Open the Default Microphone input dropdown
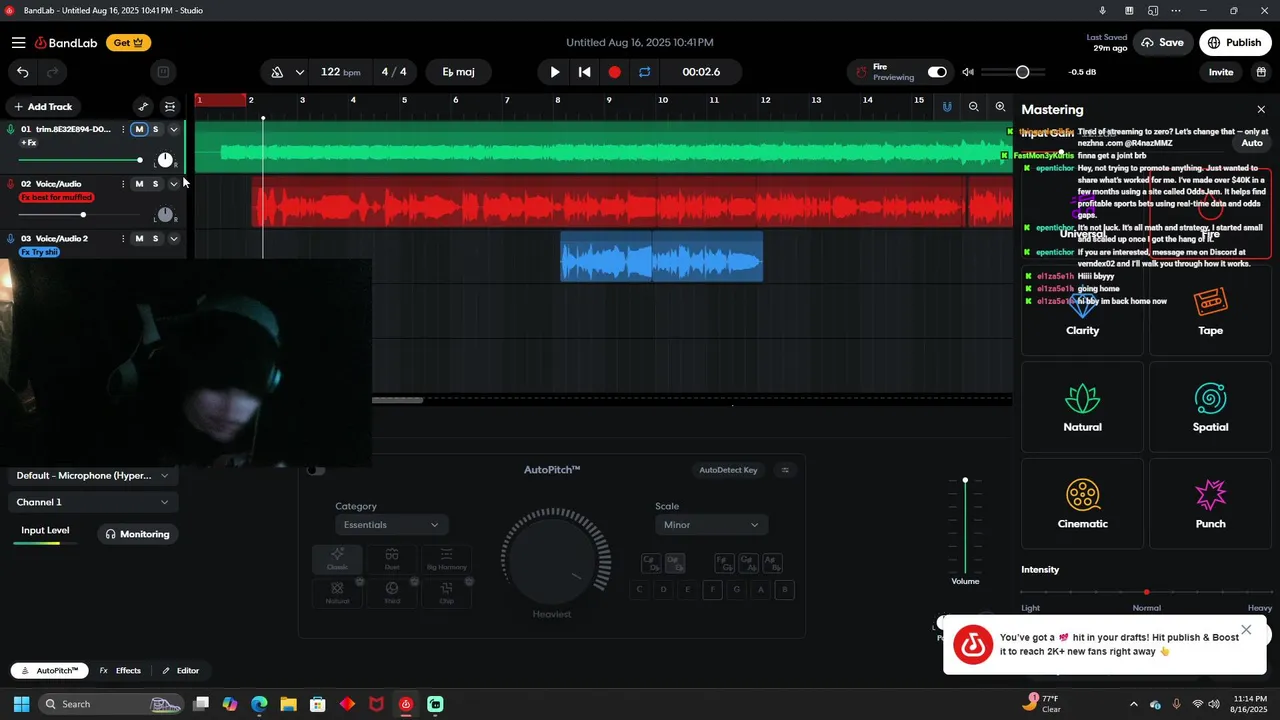Image resolution: width=1280 pixels, height=720 pixels. 93,476
